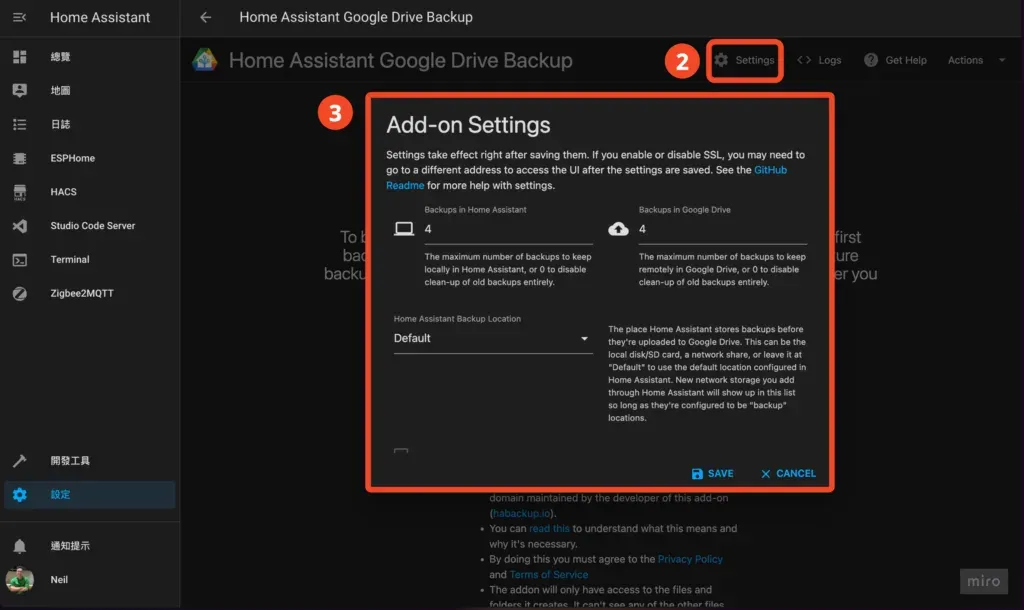This screenshot has width=1024, height=610.
Task: Open the Home Assistant Backup Location dropdown
Action: [492, 338]
